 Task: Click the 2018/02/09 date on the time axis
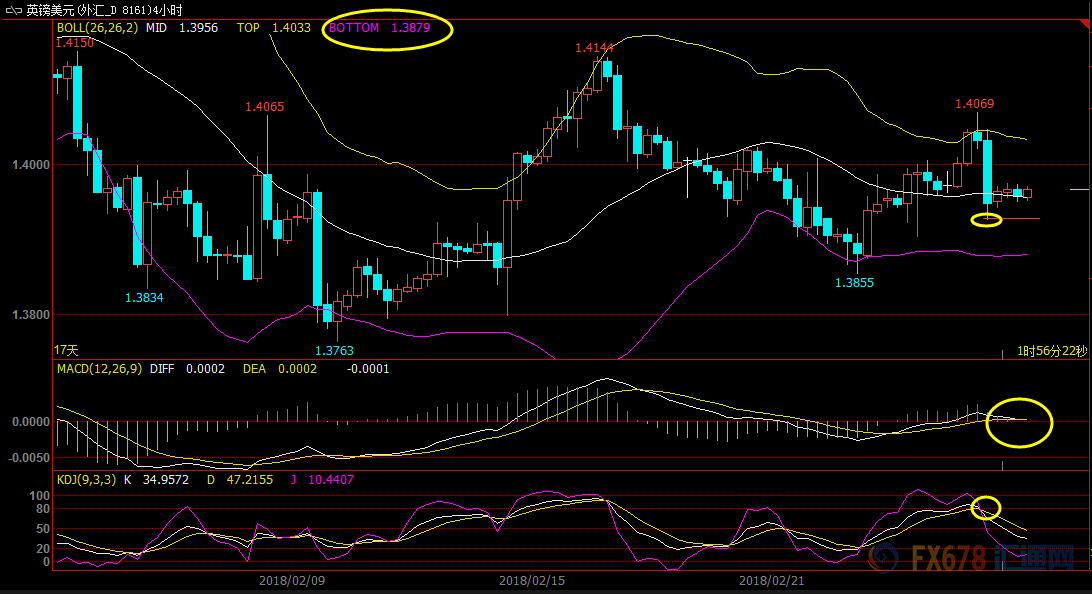coord(286,580)
